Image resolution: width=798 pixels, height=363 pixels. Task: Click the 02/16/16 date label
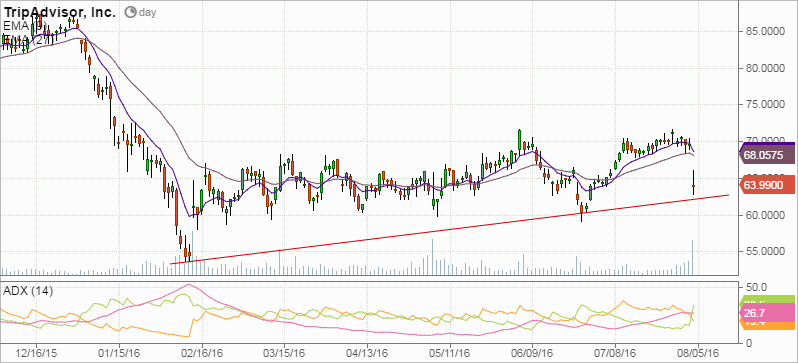pyautogui.click(x=202, y=352)
